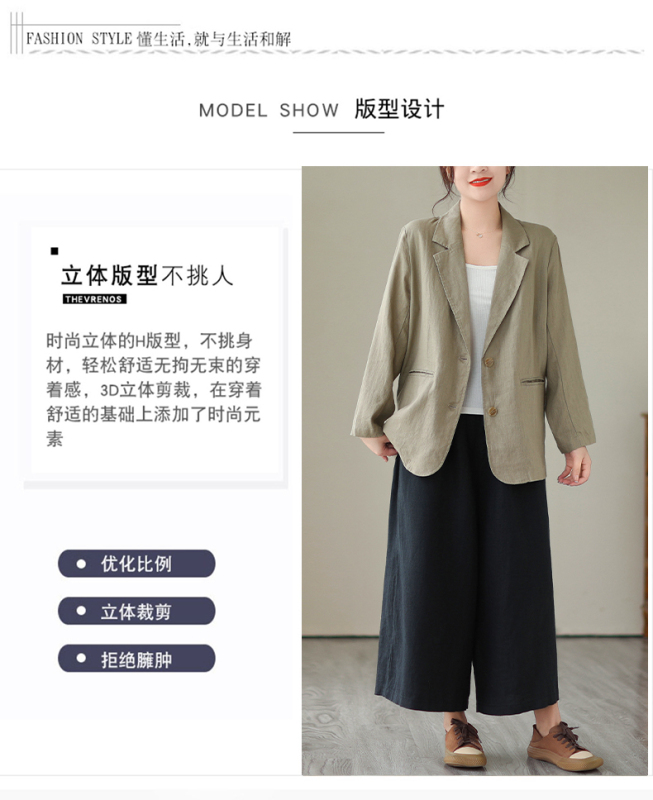Click the small black square above 立体版型
653x800 pixels.
(55, 251)
